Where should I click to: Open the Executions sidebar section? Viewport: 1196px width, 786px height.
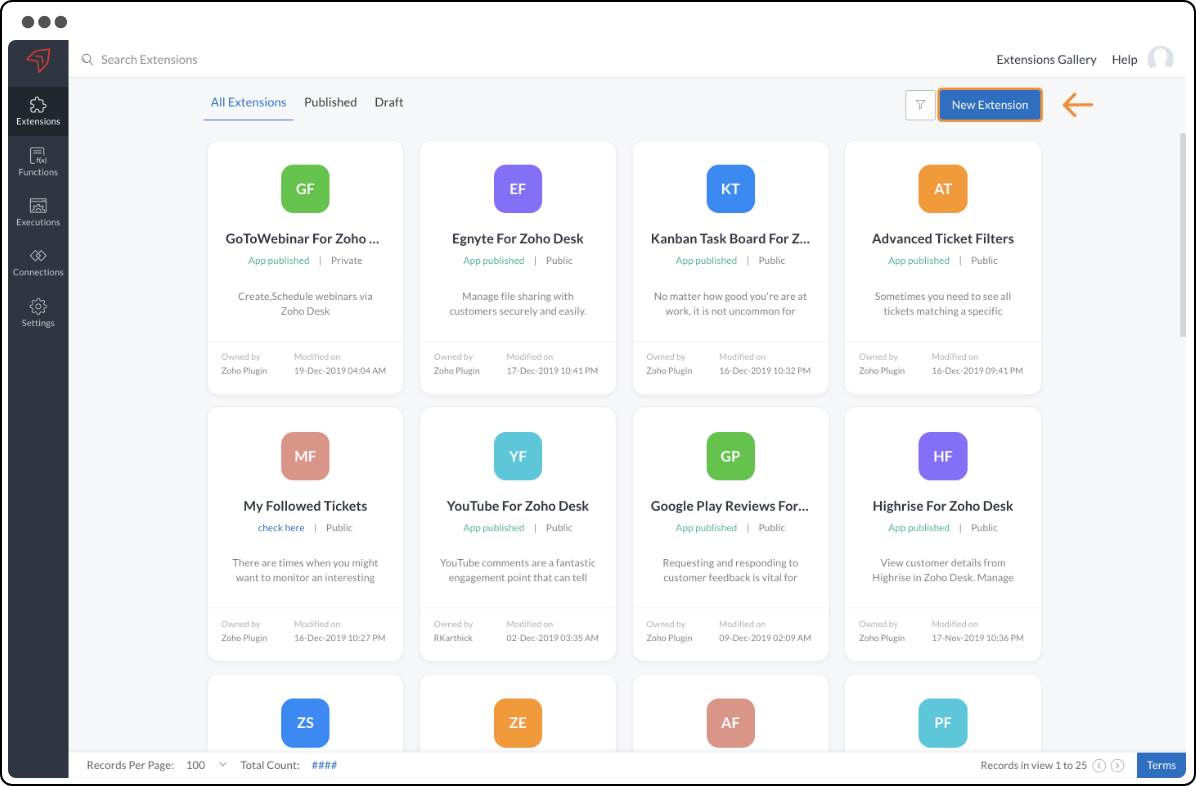38,212
